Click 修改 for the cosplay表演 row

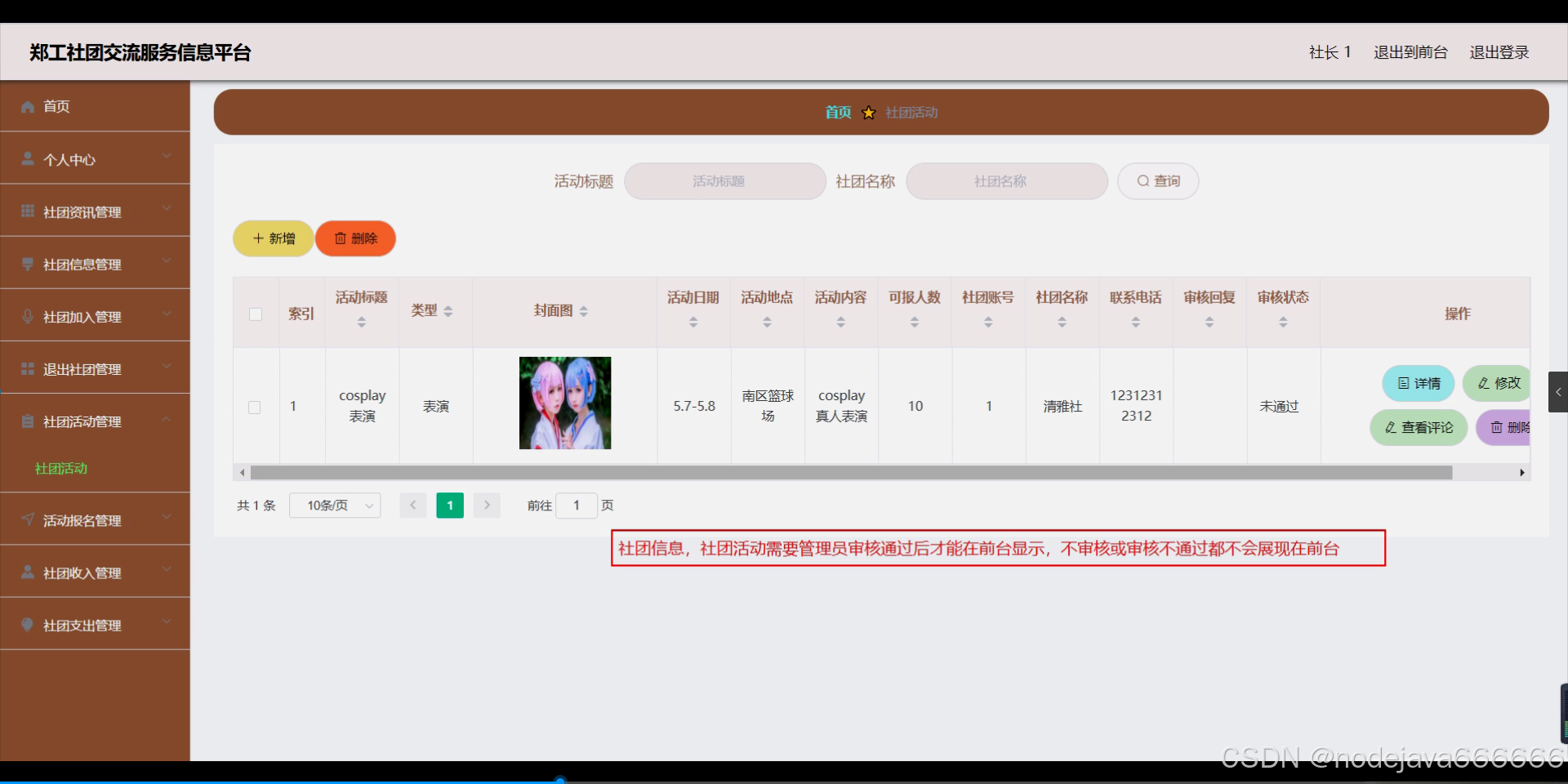point(1497,383)
